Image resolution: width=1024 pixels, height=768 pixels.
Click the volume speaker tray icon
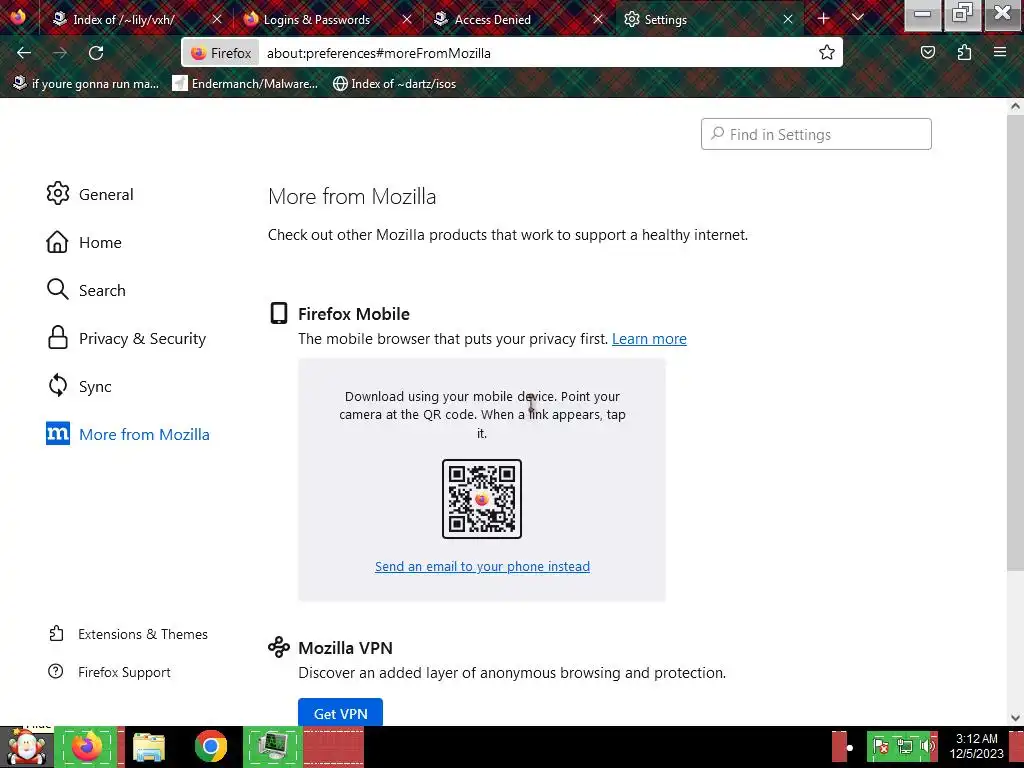[926, 746]
